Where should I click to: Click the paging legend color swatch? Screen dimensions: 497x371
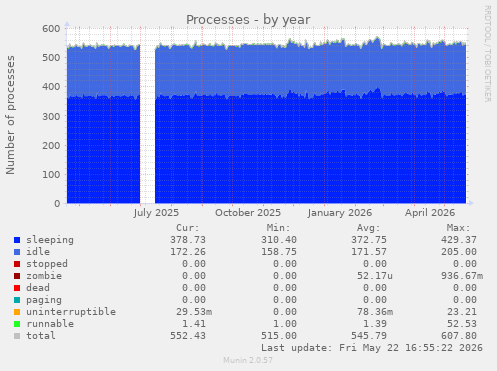tap(17, 300)
